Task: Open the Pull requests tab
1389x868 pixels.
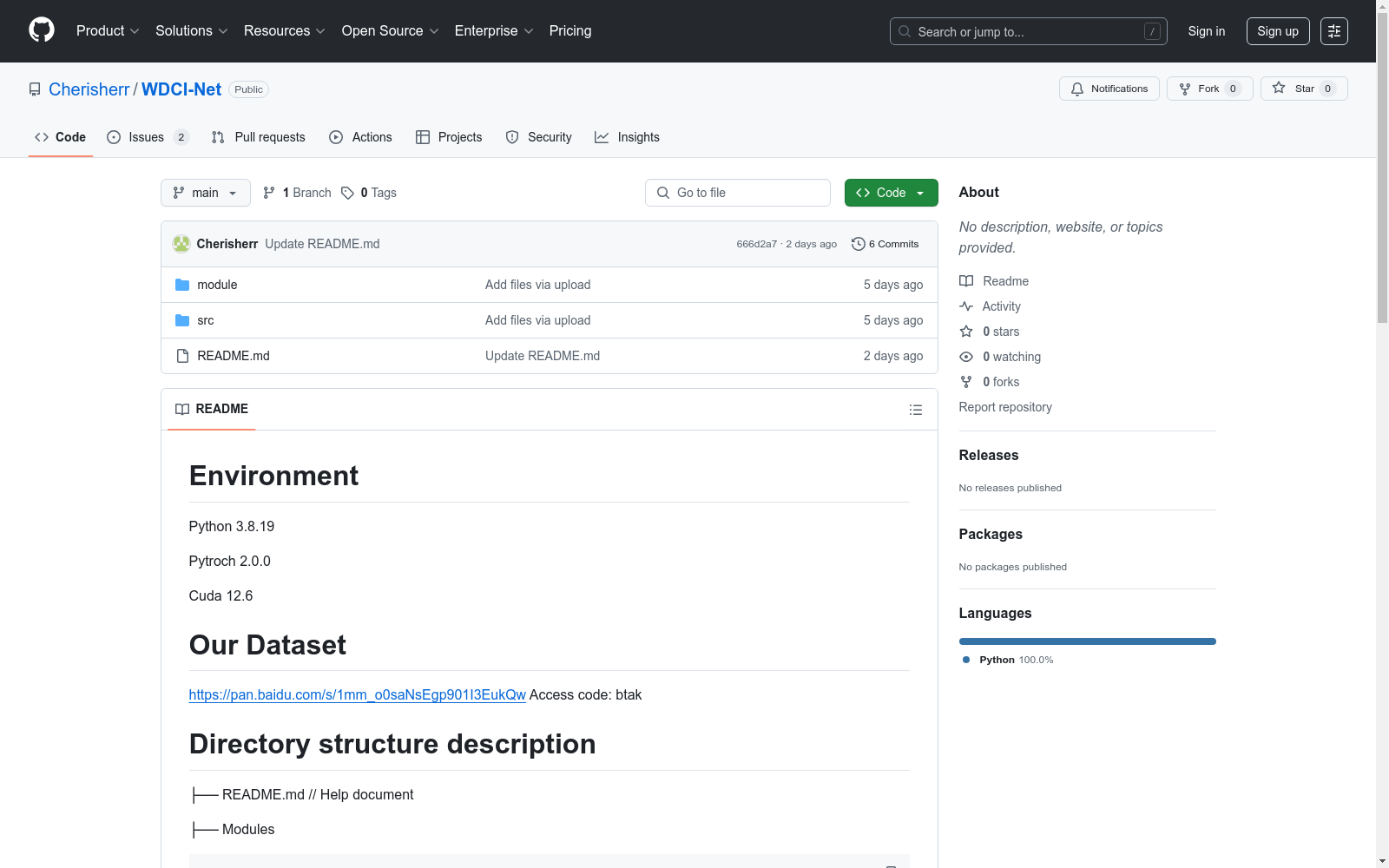Action: (259, 137)
